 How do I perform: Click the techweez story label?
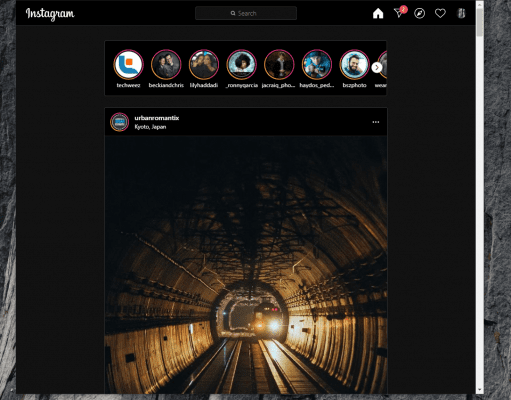coord(128,85)
